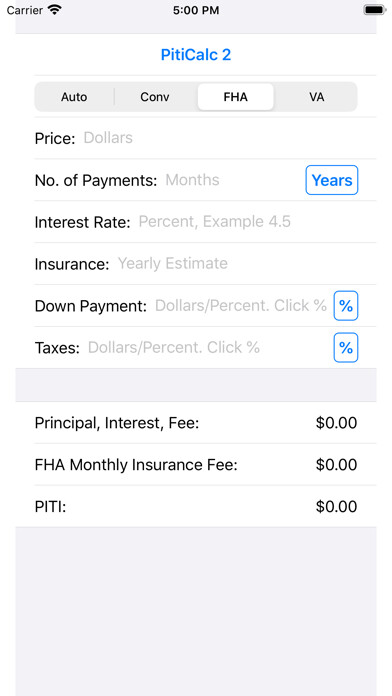Focus the Taxes input field
392x696 pixels.
[x=208, y=348]
